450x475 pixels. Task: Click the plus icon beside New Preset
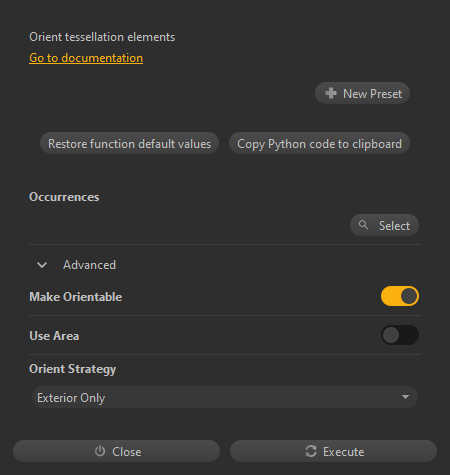click(x=331, y=93)
